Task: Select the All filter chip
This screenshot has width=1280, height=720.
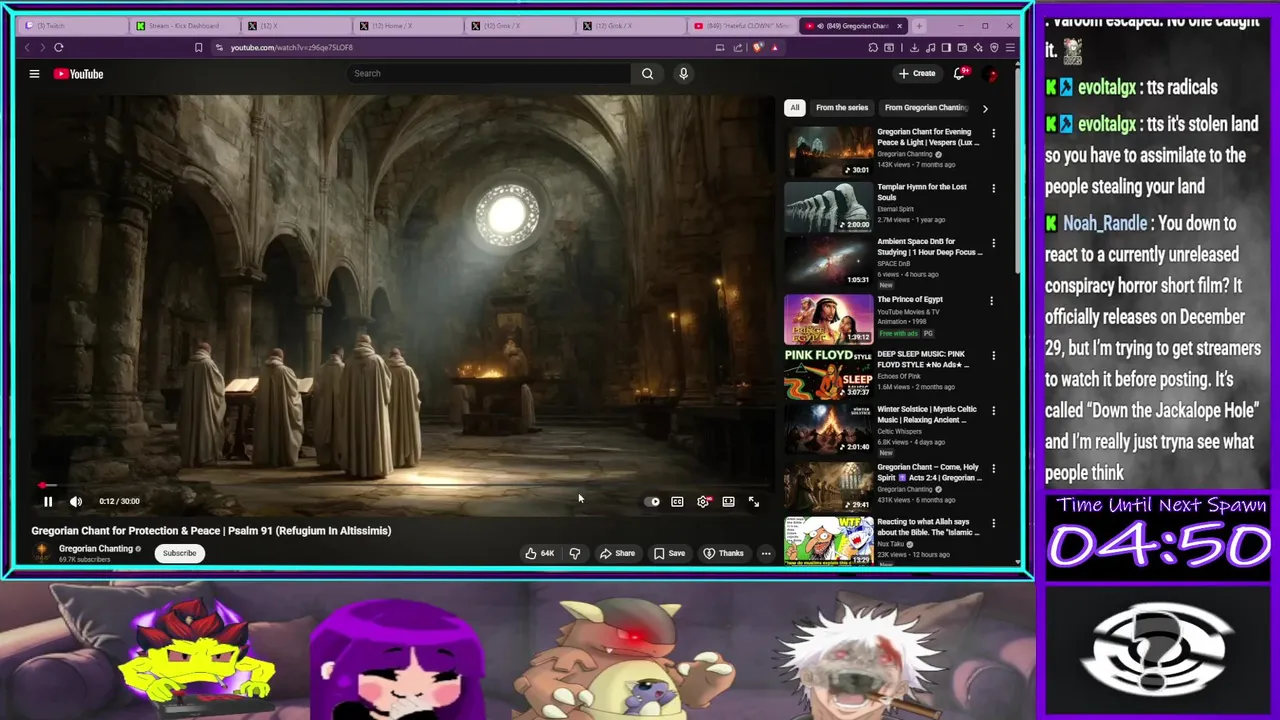Action: (x=795, y=108)
